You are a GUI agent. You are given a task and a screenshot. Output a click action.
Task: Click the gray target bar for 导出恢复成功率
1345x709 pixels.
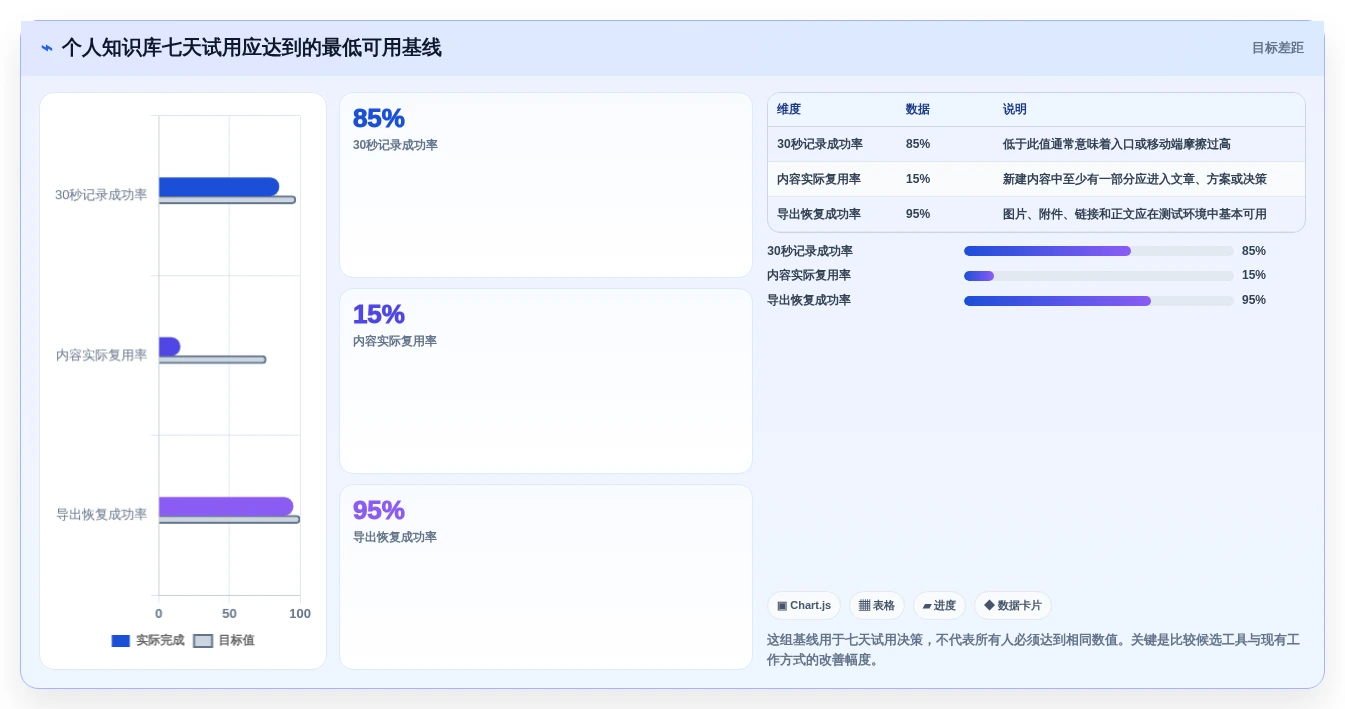coord(229,520)
